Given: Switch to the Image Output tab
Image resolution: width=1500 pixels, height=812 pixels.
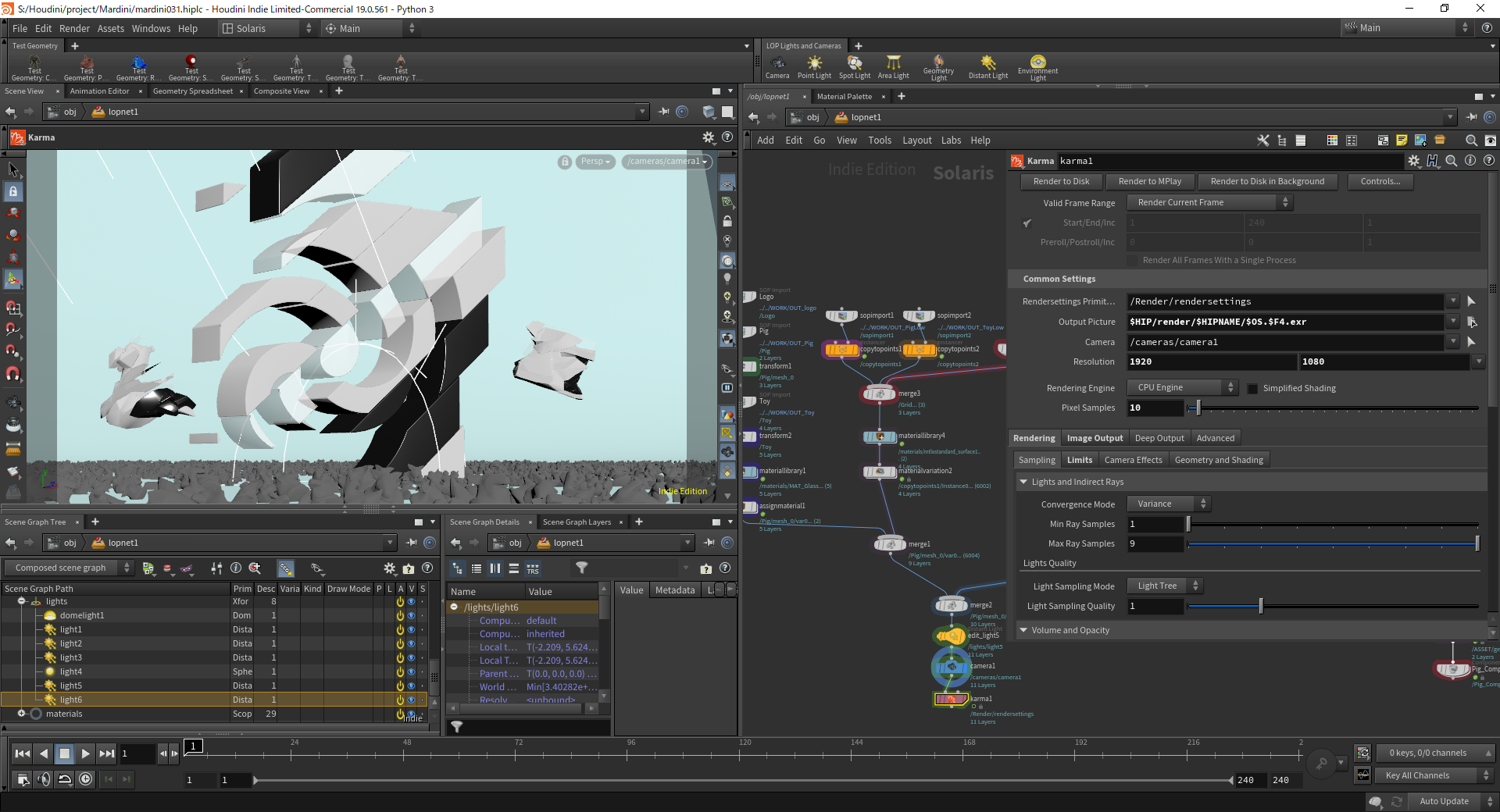Looking at the screenshot, I should [1095, 439].
